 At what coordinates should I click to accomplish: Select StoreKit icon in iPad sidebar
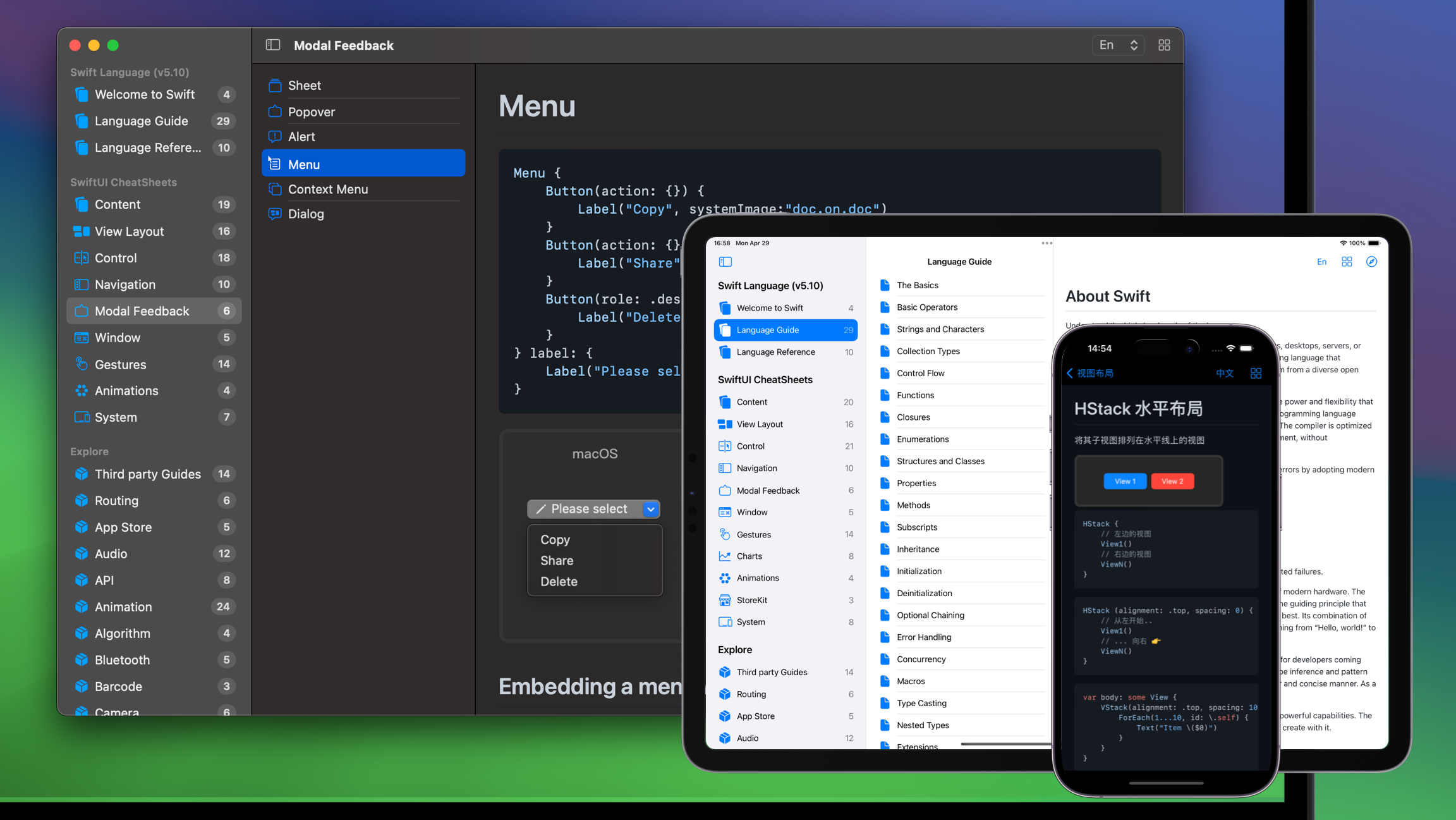[725, 600]
